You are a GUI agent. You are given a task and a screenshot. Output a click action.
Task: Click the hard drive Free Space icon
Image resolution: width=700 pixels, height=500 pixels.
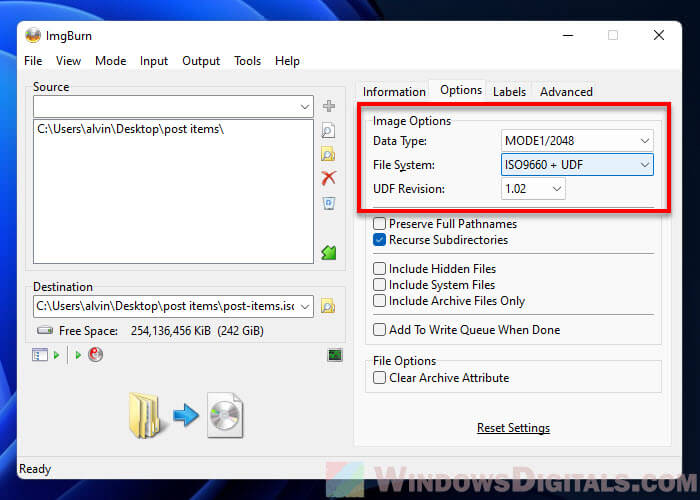click(45, 331)
